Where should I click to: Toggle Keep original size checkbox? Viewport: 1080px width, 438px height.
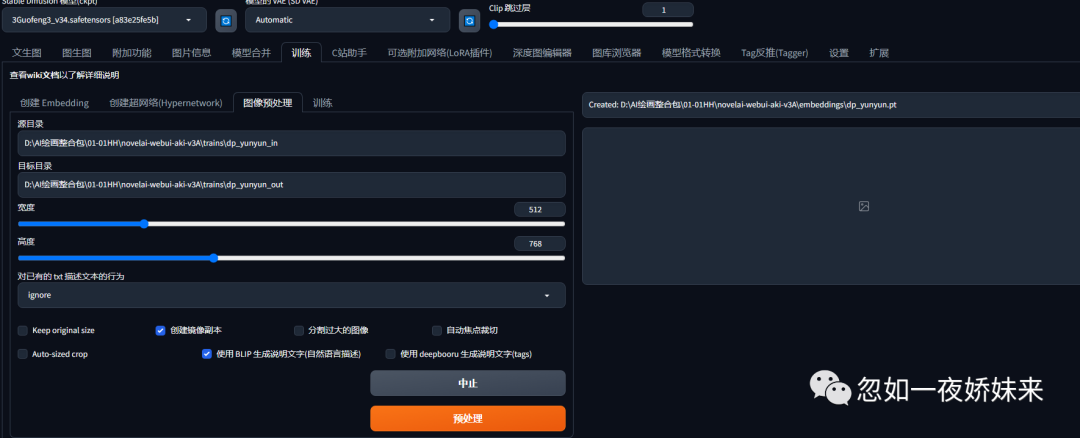click(x=23, y=330)
